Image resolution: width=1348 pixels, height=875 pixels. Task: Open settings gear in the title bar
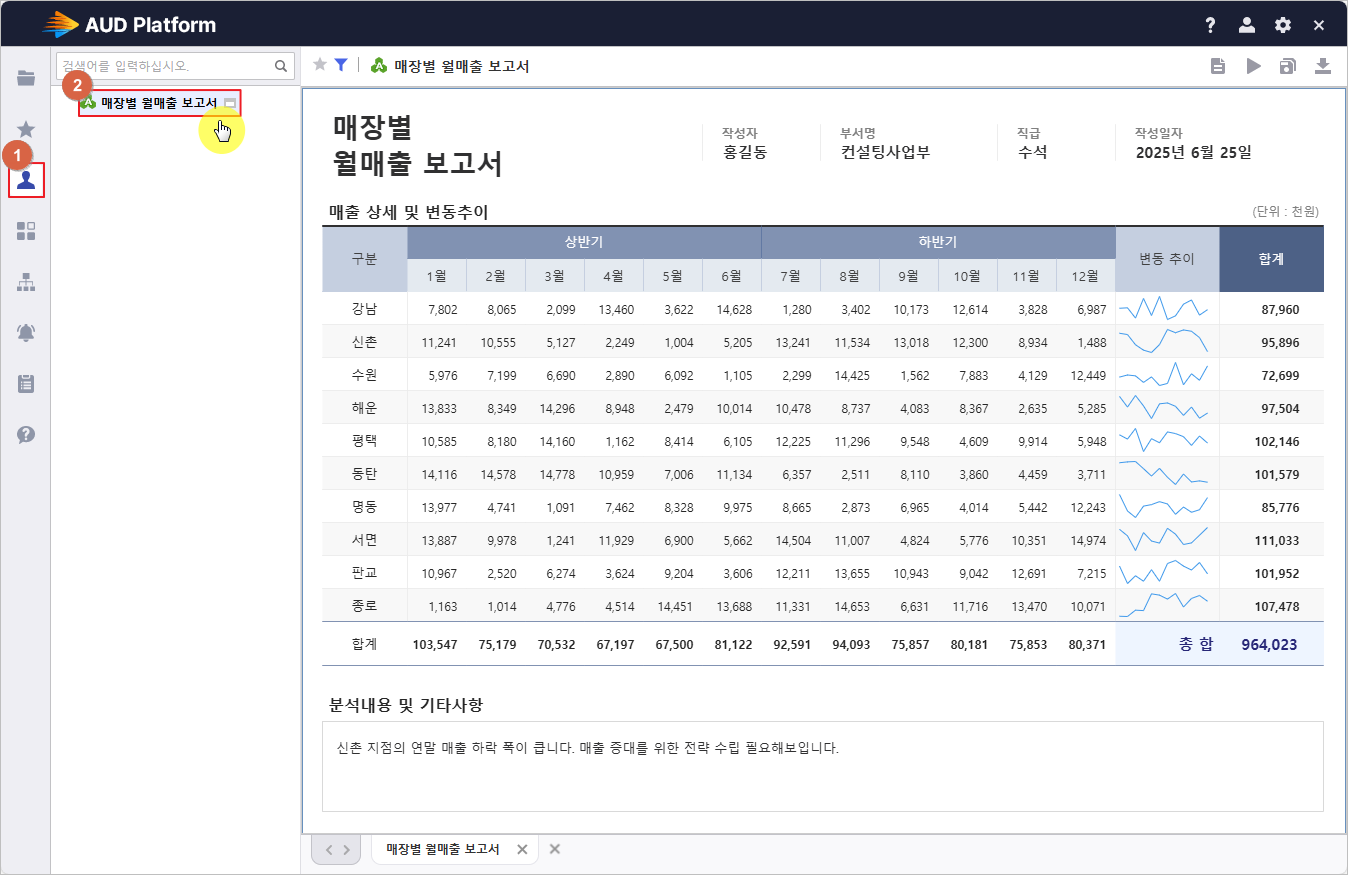pos(1283,25)
